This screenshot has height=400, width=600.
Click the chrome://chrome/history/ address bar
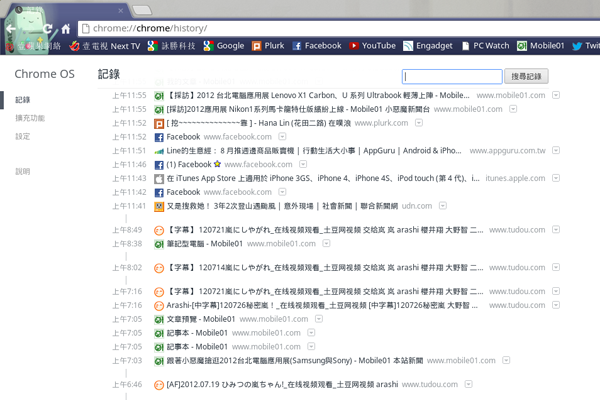pyautogui.click(x=339, y=28)
